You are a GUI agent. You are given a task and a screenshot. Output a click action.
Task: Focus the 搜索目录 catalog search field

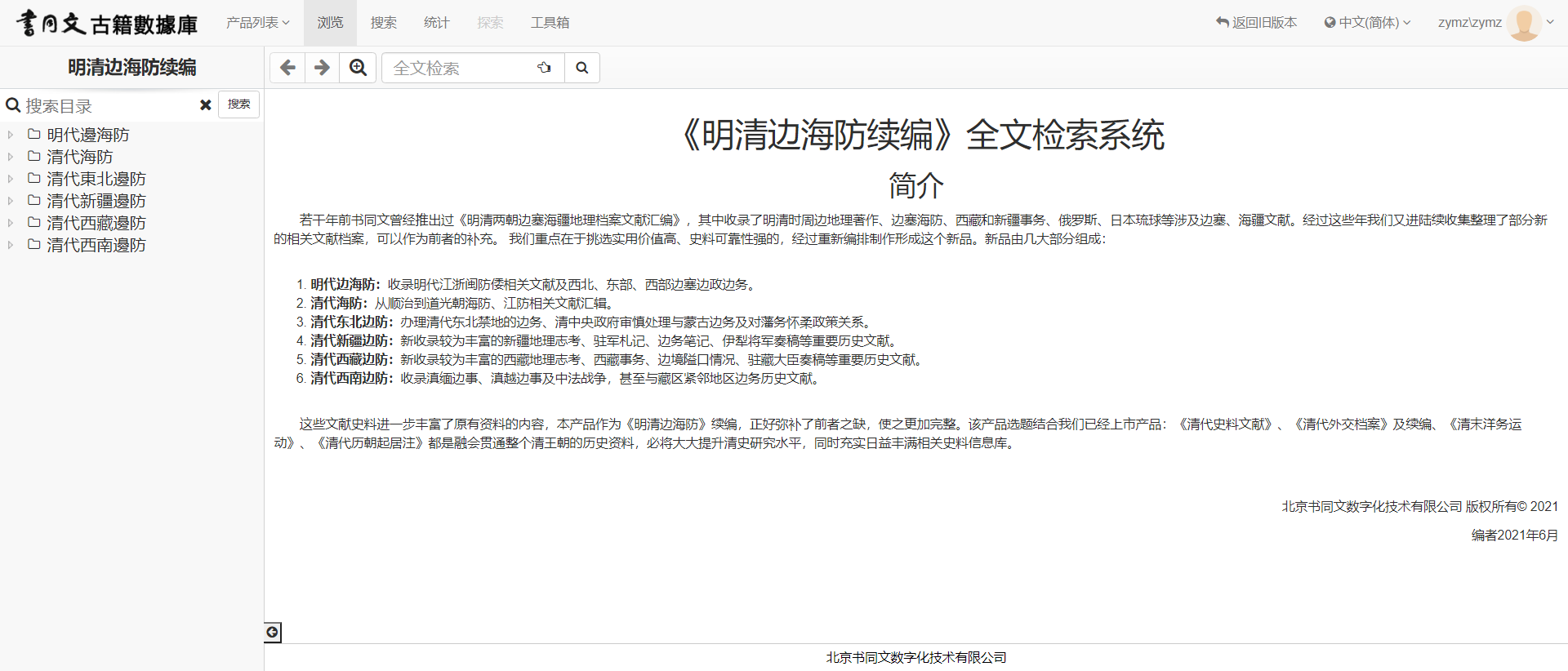pyautogui.click(x=106, y=106)
